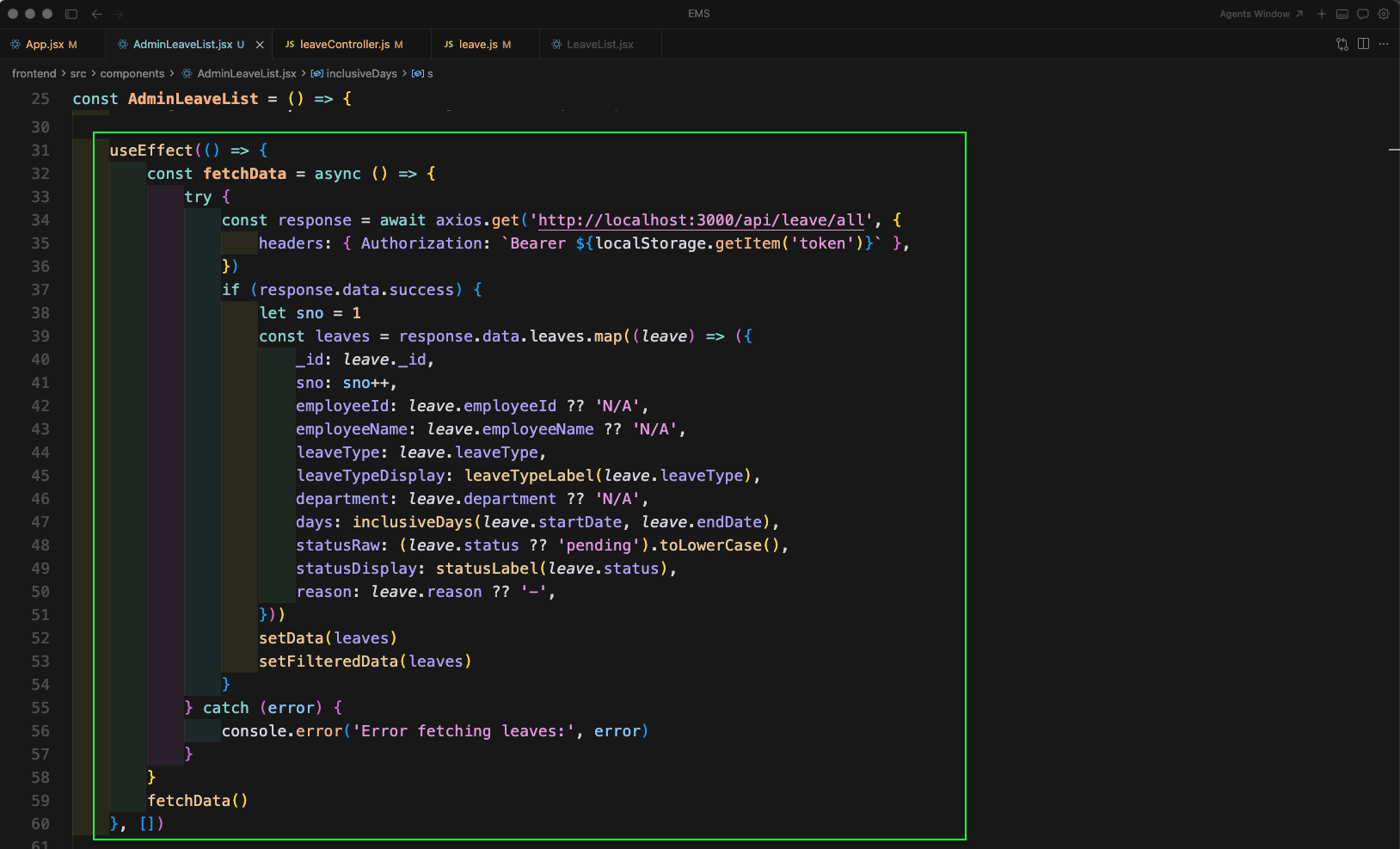Click the plus icon in title bar

tap(1322, 14)
